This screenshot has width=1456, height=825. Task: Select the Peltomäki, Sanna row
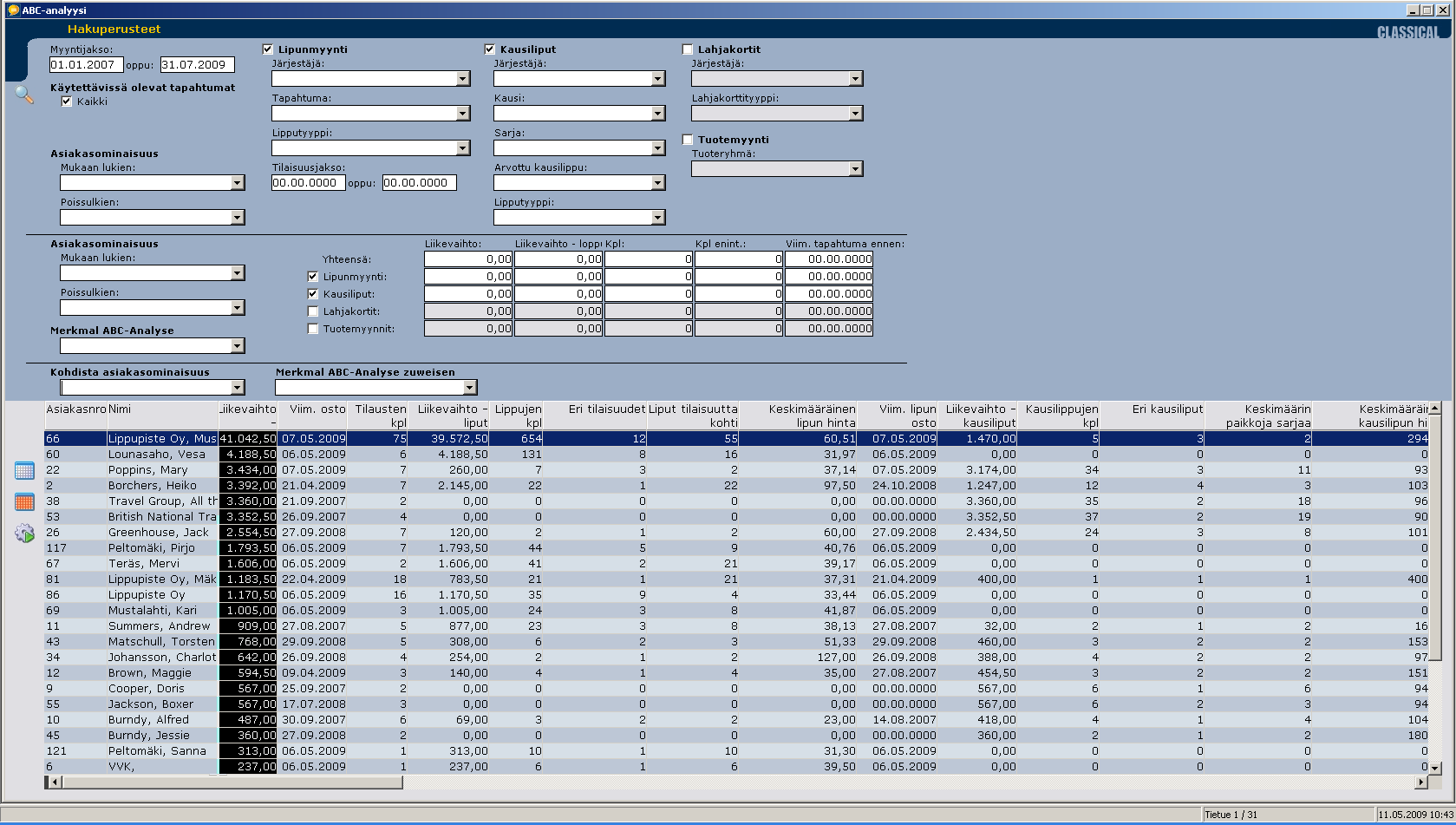(736, 751)
